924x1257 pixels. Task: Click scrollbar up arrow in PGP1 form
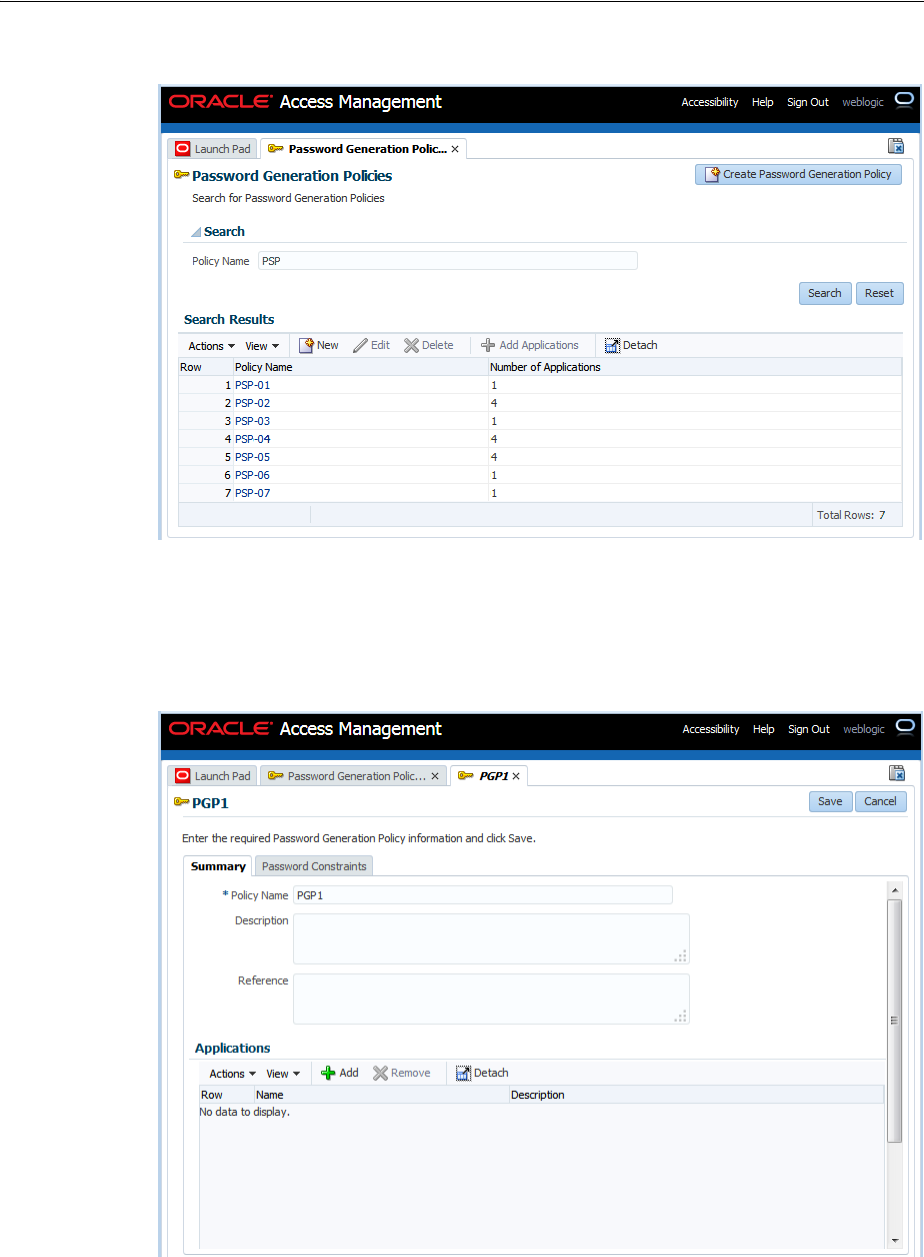tap(895, 889)
